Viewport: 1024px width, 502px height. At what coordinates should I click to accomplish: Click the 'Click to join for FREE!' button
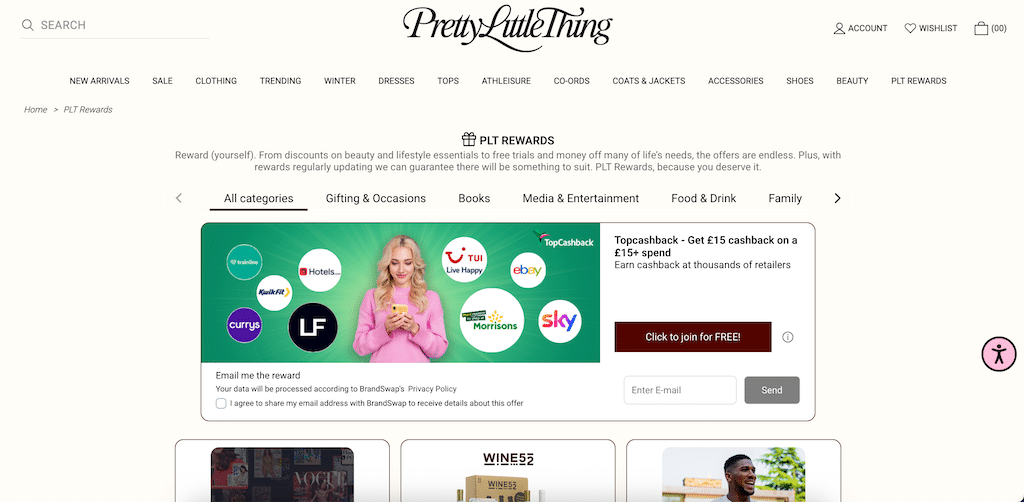point(693,337)
